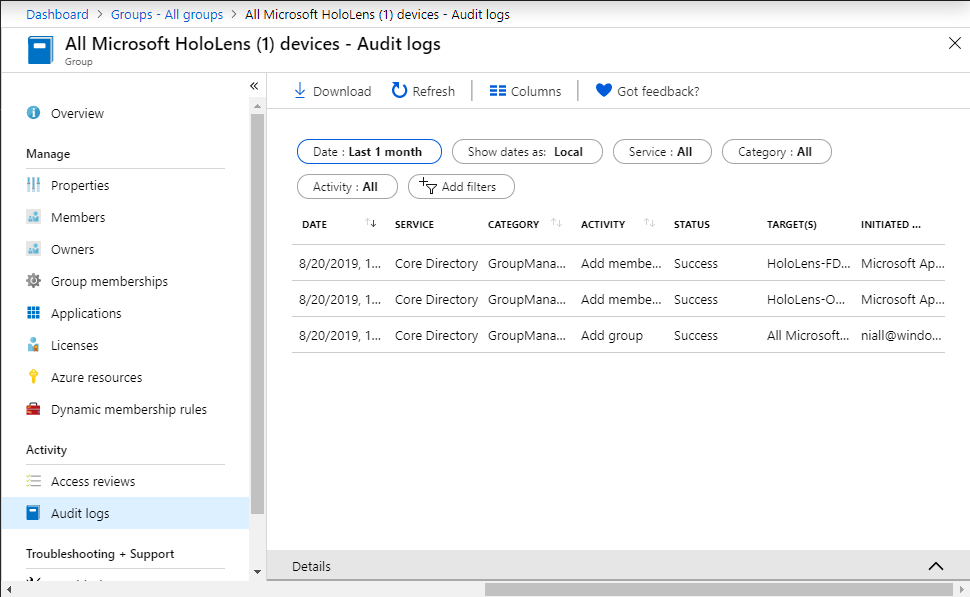Open Licenses in the sidebar
This screenshot has height=597, width=970.
point(125,345)
